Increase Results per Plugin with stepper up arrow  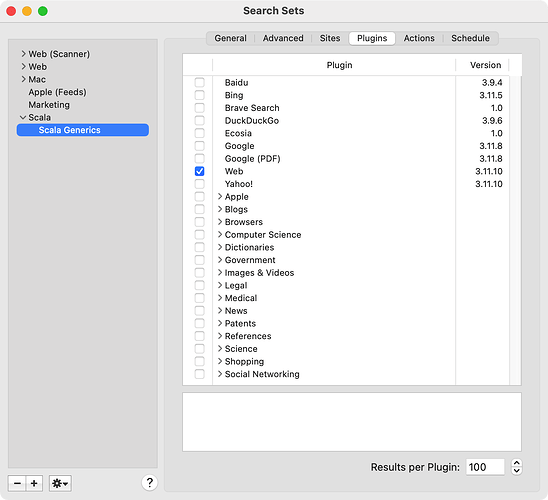(x=517, y=463)
